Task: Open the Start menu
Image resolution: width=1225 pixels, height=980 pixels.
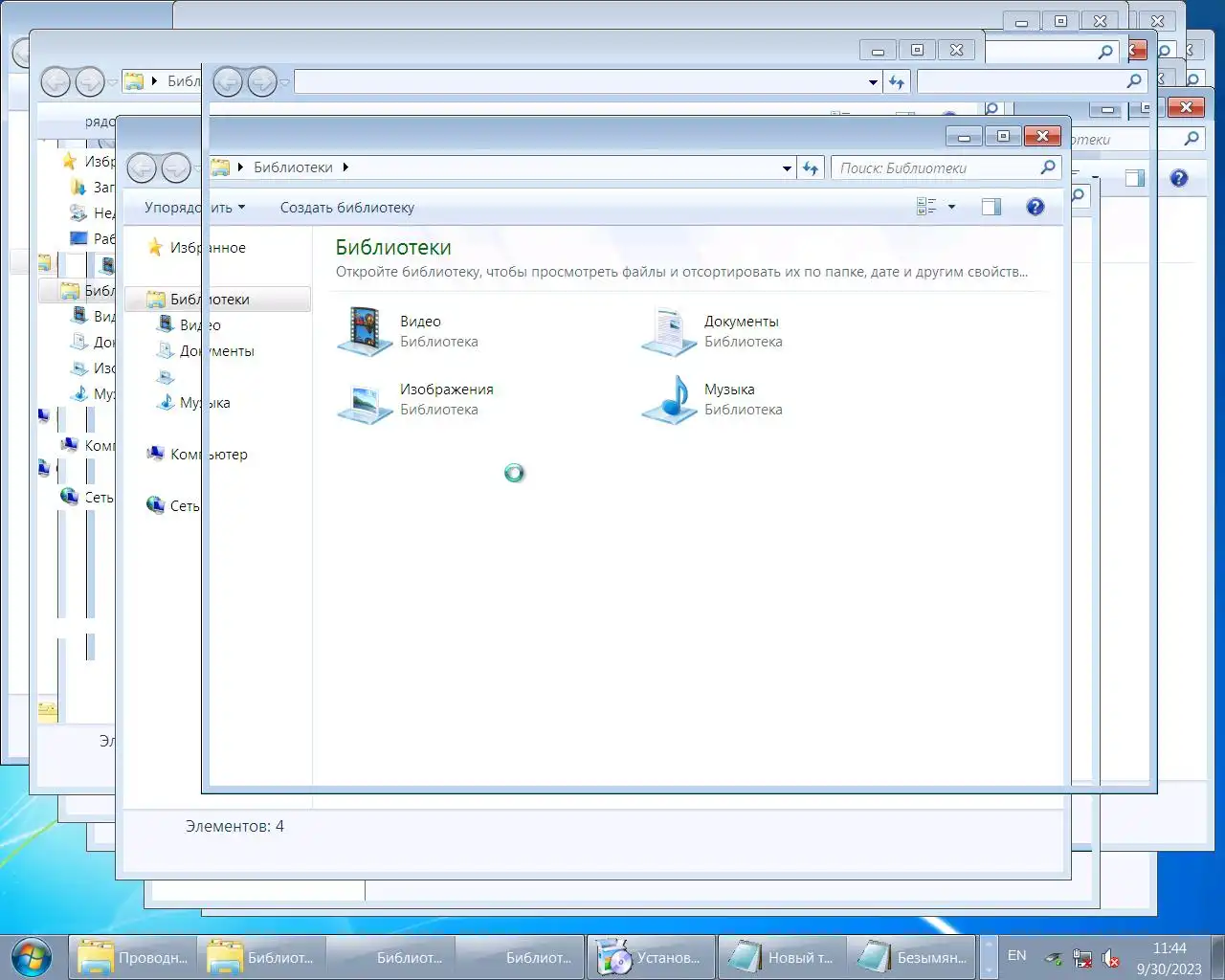Action: click(32, 957)
